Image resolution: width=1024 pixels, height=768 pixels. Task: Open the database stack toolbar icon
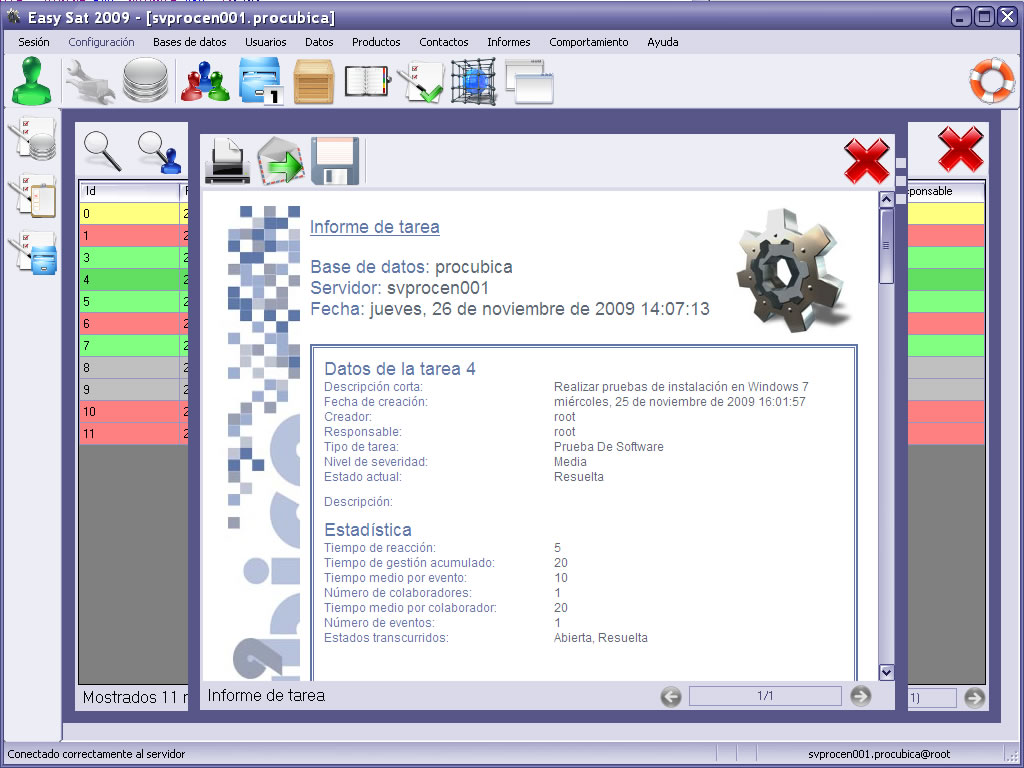tap(145, 80)
